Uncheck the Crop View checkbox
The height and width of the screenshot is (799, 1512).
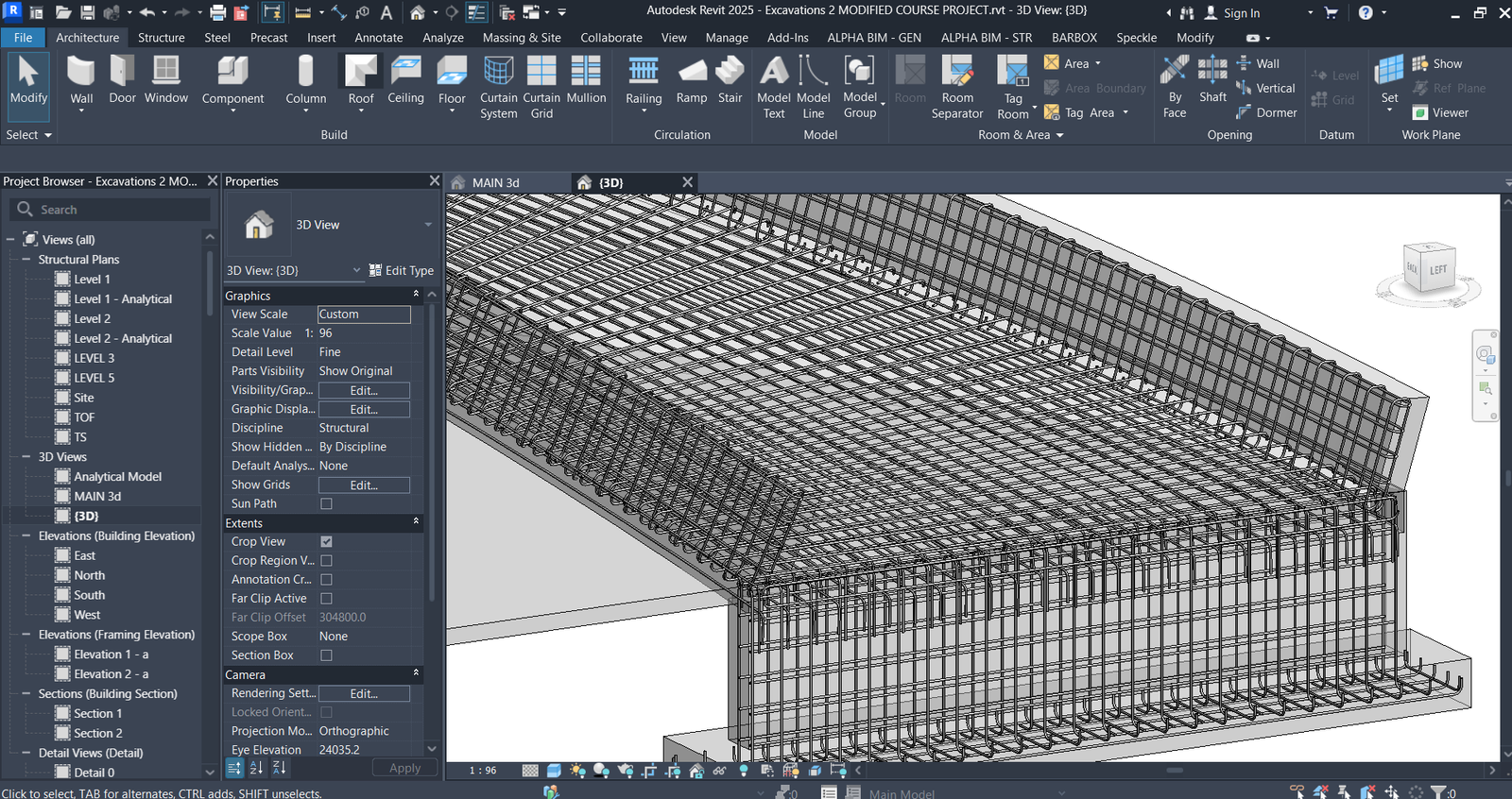pos(326,542)
